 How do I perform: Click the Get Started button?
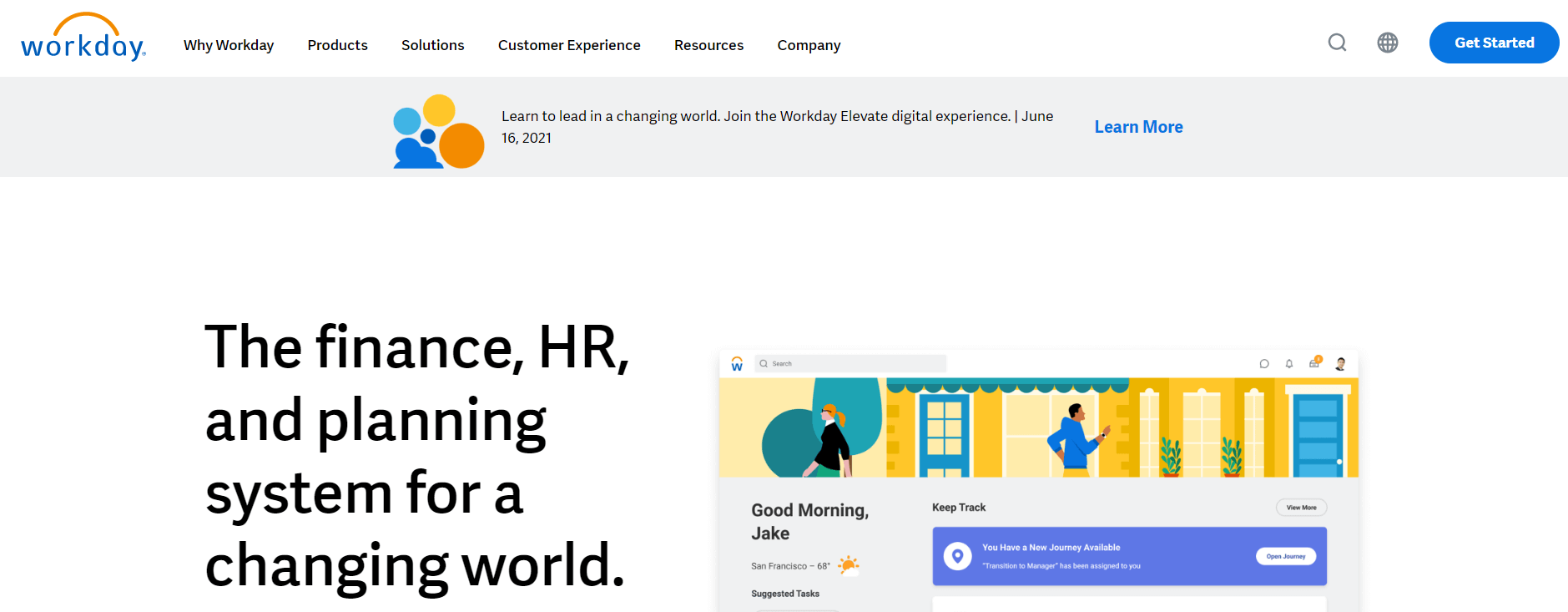tap(1494, 43)
